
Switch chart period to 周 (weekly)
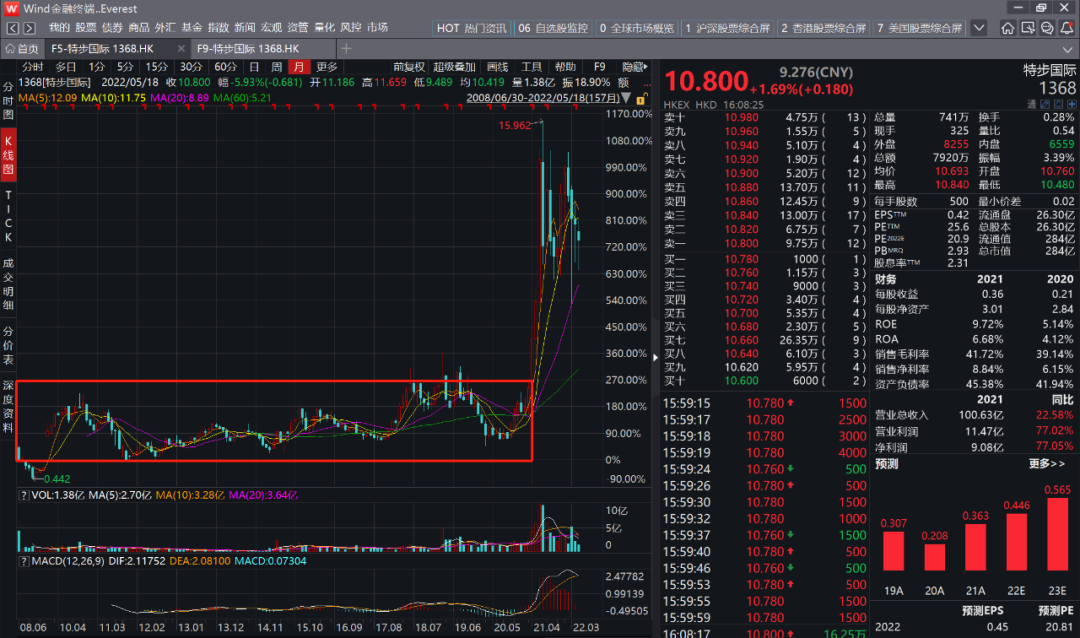point(276,67)
